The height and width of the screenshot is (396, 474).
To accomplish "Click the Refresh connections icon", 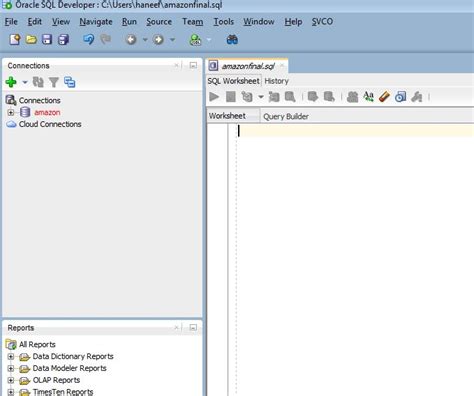I will tap(38, 82).
